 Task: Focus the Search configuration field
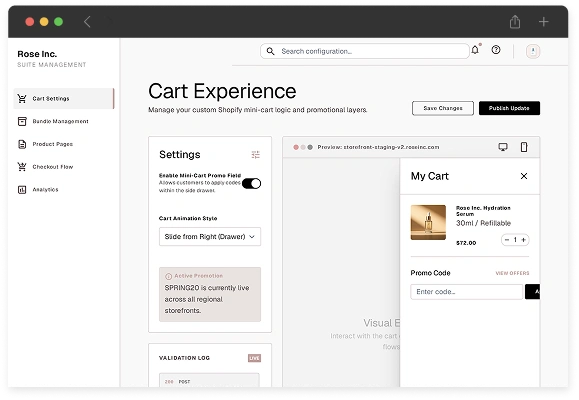(364, 51)
